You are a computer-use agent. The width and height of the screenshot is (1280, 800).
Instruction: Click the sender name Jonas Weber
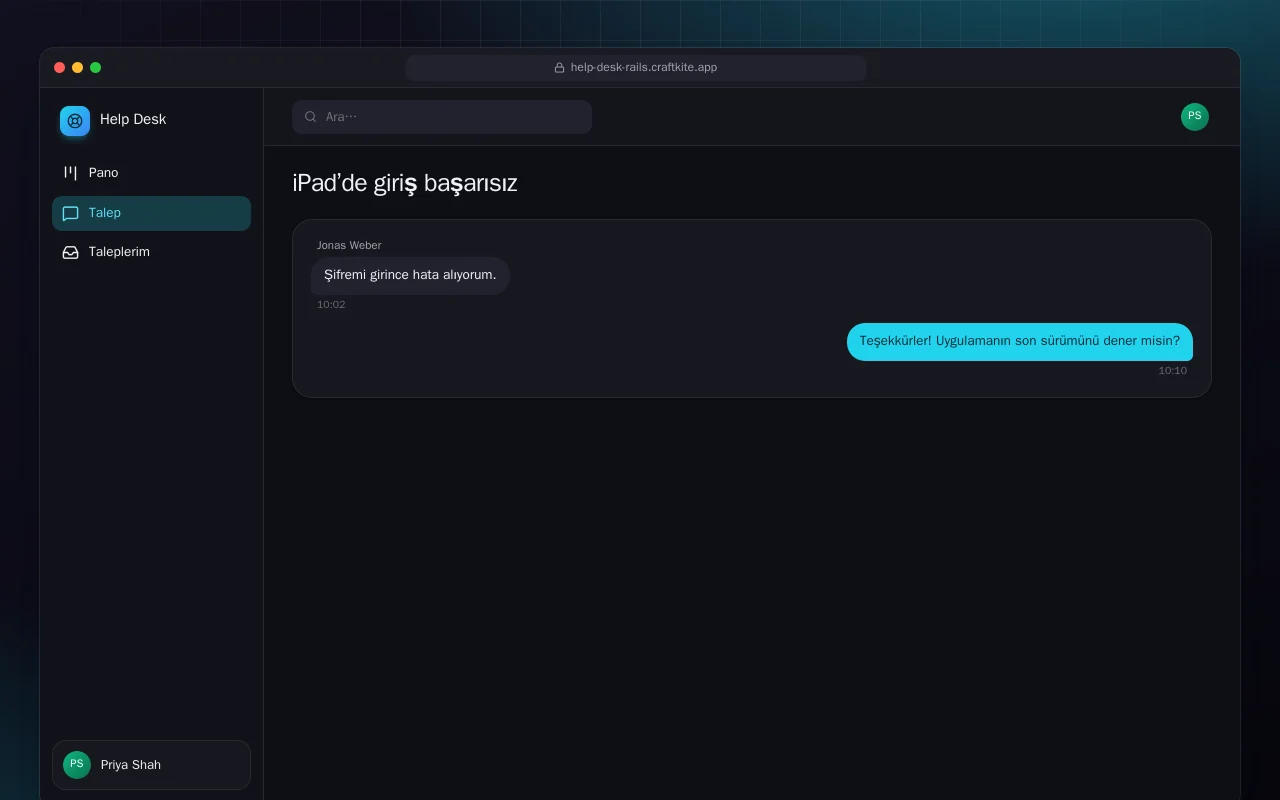(x=349, y=245)
